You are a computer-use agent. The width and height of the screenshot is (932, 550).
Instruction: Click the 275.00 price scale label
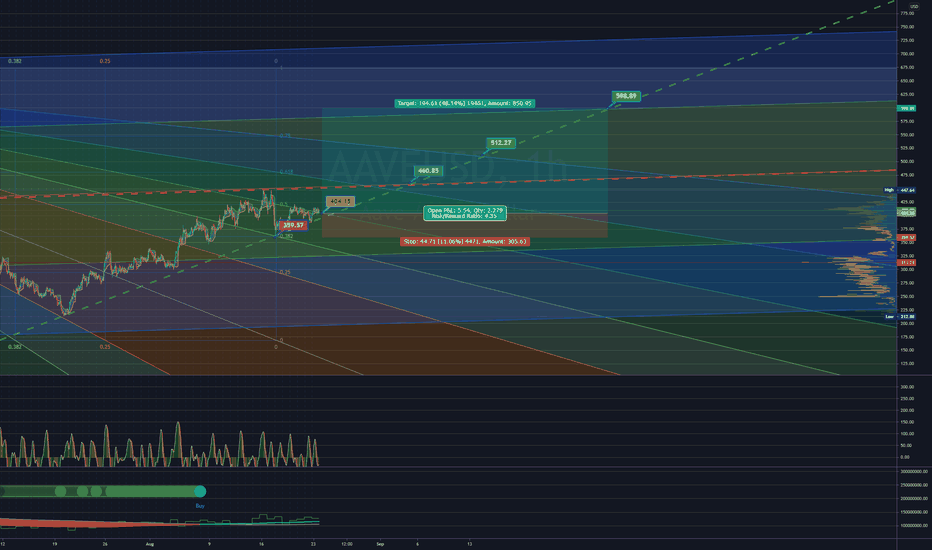pos(908,283)
